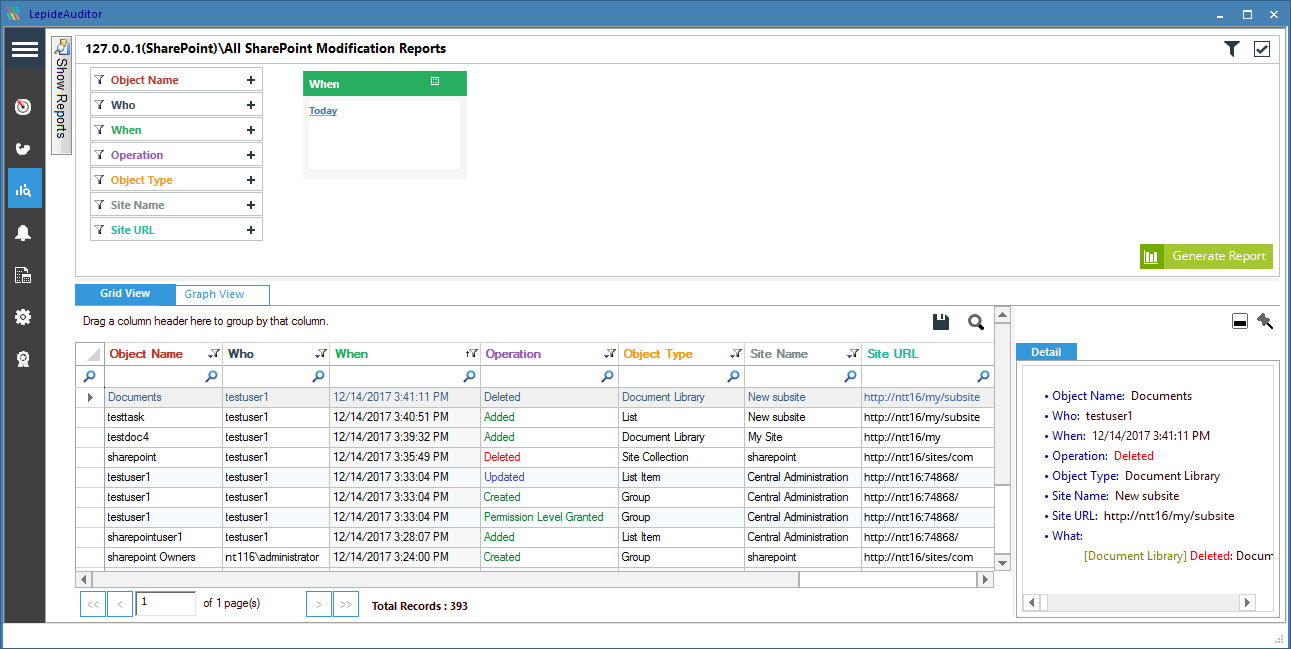Select the sharepoint Owners row
The height and width of the screenshot is (649, 1291).
pyautogui.click(x=535, y=557)
